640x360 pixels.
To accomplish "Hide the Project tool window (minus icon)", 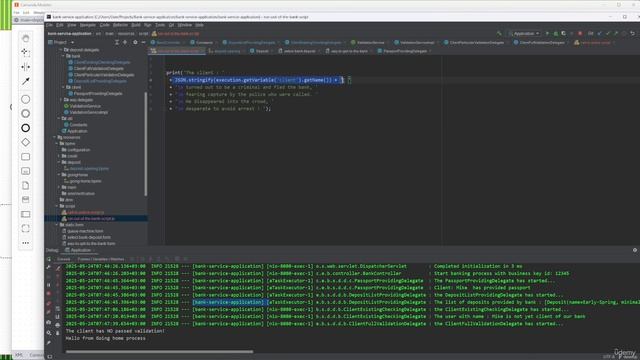I will point(144,42).
